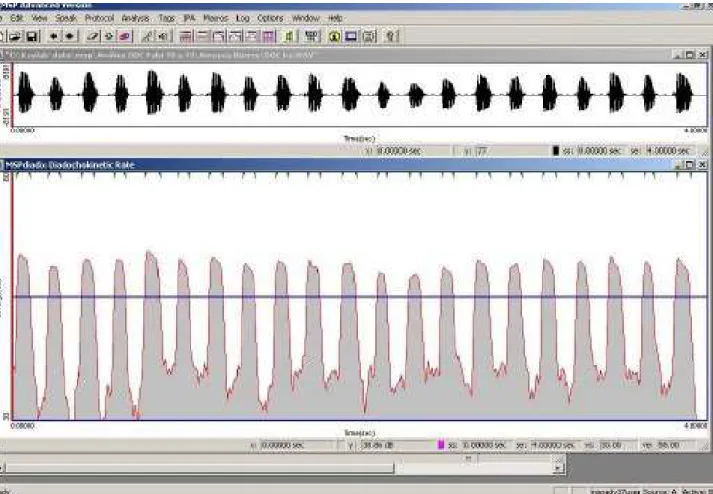Click the magenta window-layout toolbar icon
The height and width of the screenshot is (494, 713).
pos(269,36)
